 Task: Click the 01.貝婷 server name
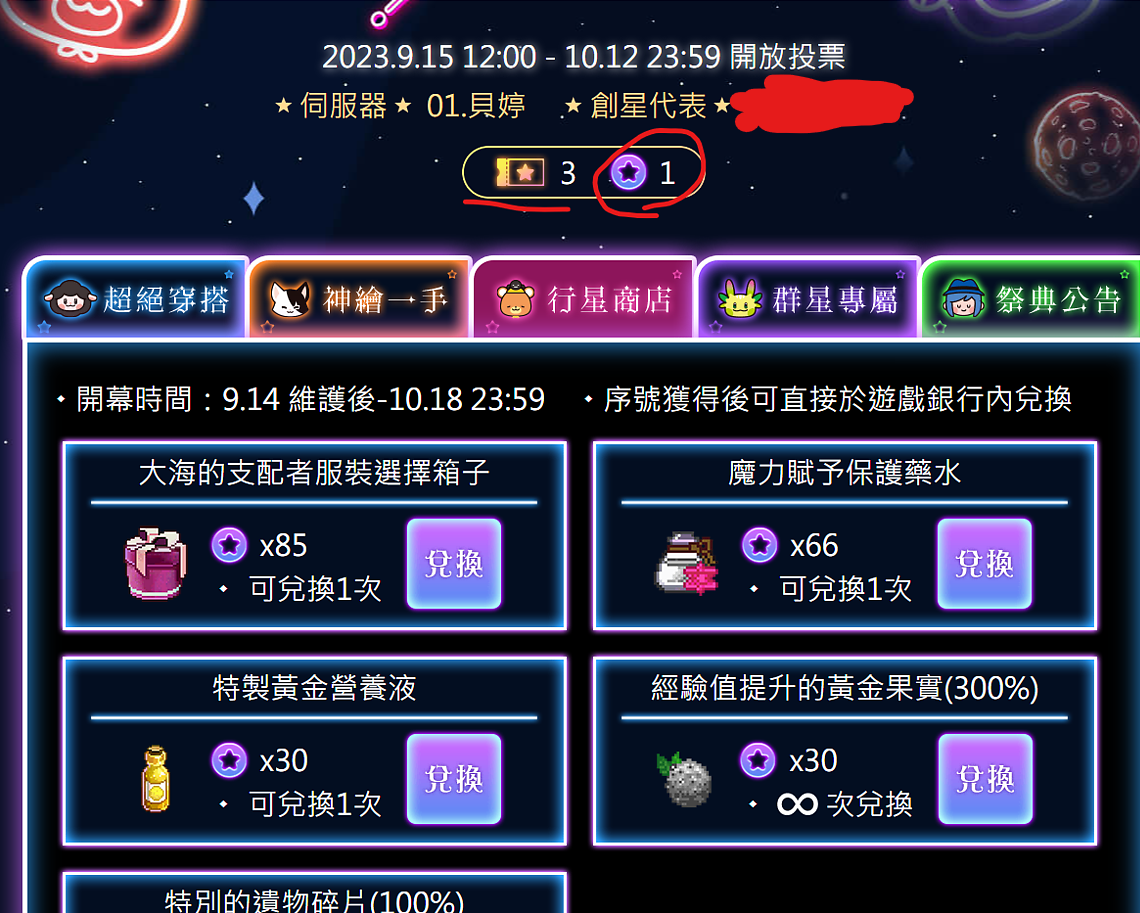[x=476, y=106]
